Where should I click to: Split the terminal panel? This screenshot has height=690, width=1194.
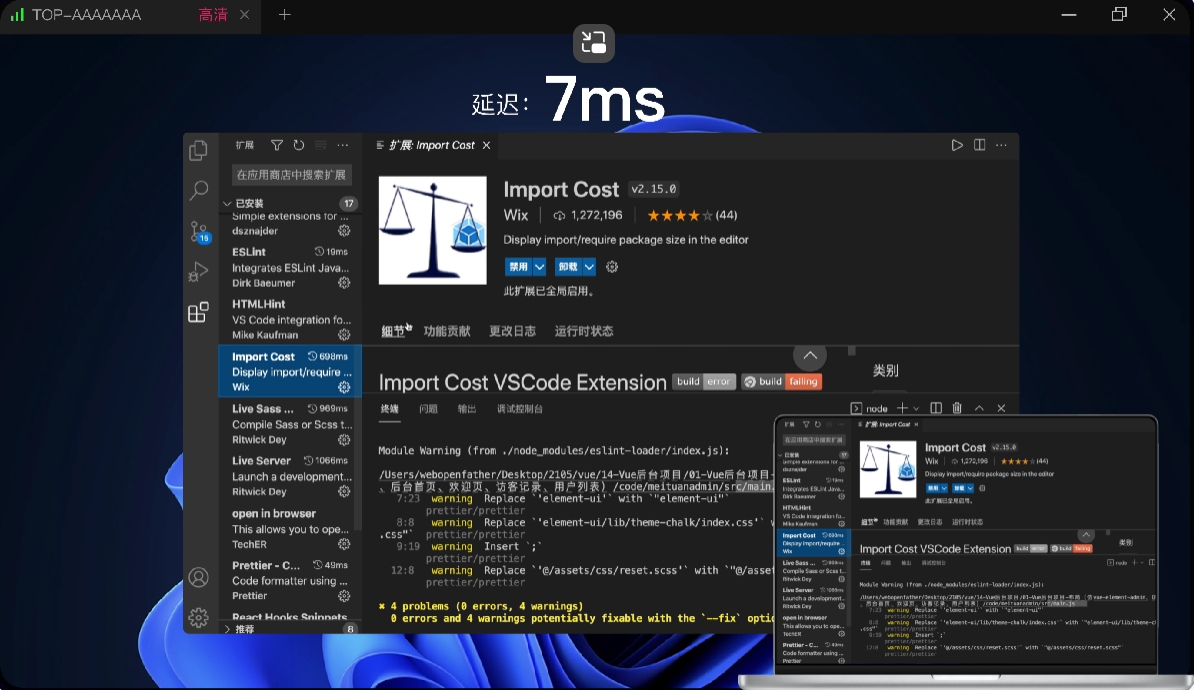click(936, 408)
